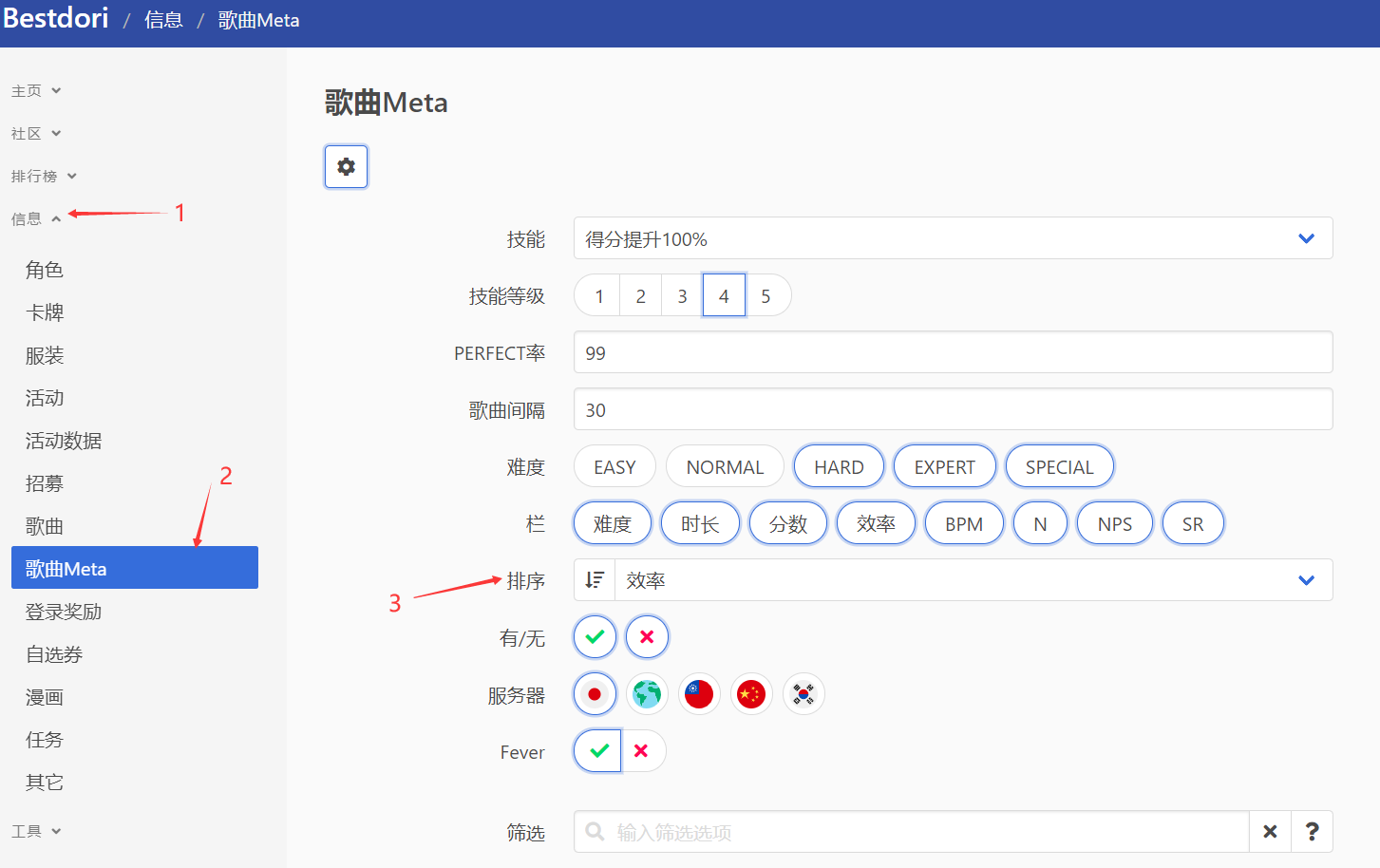Click 信息 in the breadcrumb bar
Viewport: 1380px width, 868px height.
tap(163, 19)
